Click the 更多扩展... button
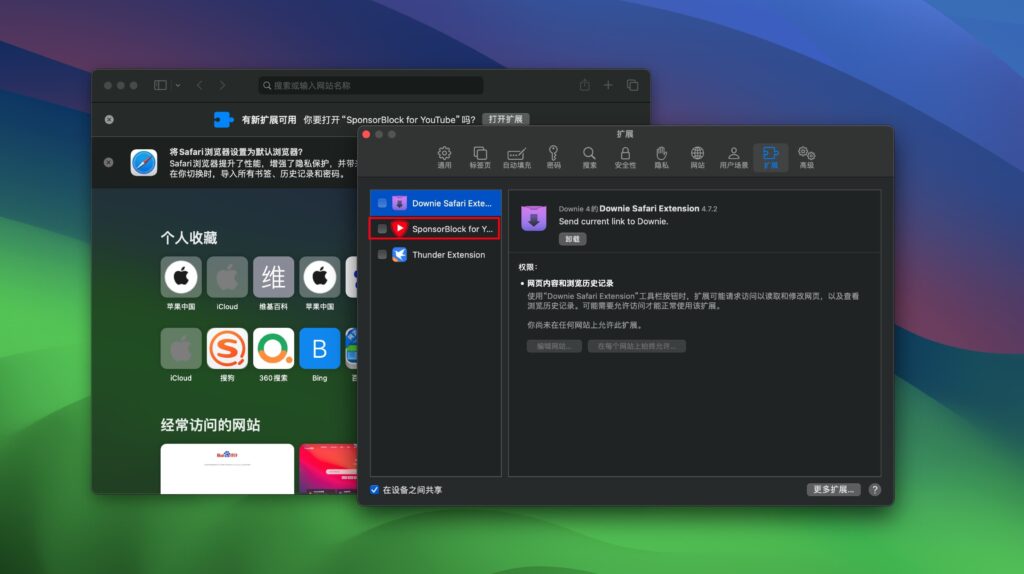Viewport: 1024px width, 574px height. point(833,490)
